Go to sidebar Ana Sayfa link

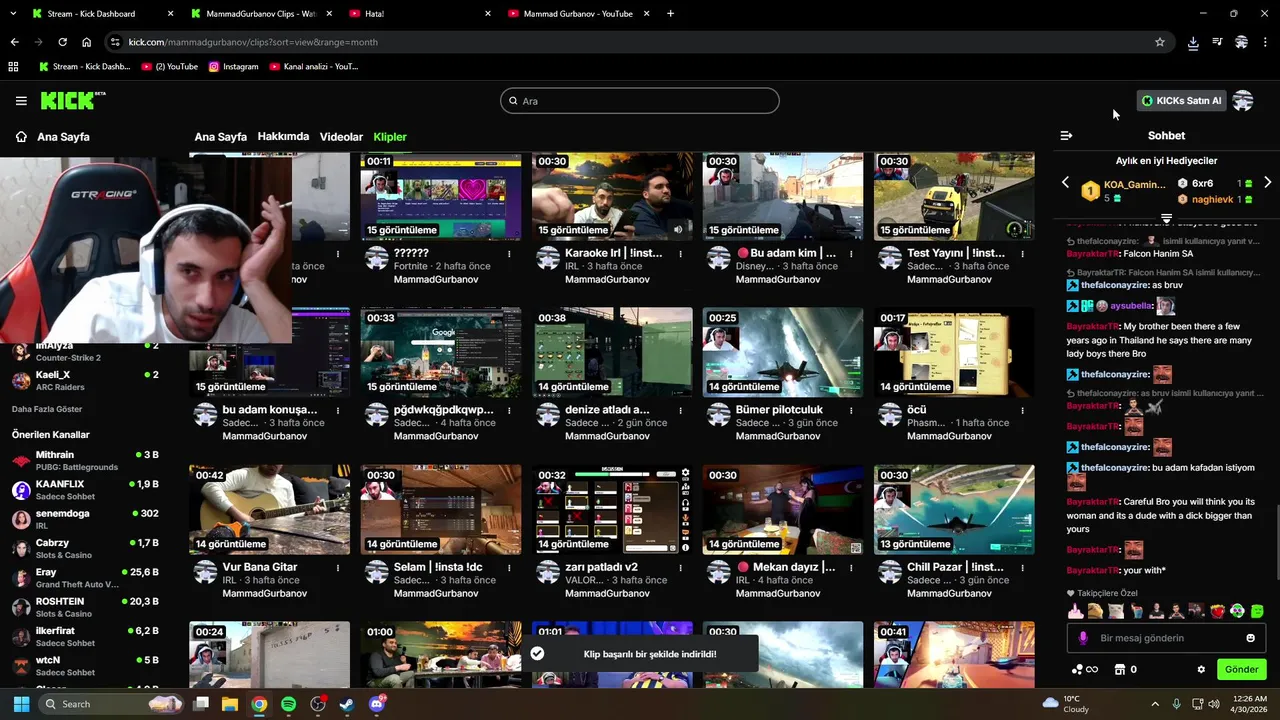52,137
